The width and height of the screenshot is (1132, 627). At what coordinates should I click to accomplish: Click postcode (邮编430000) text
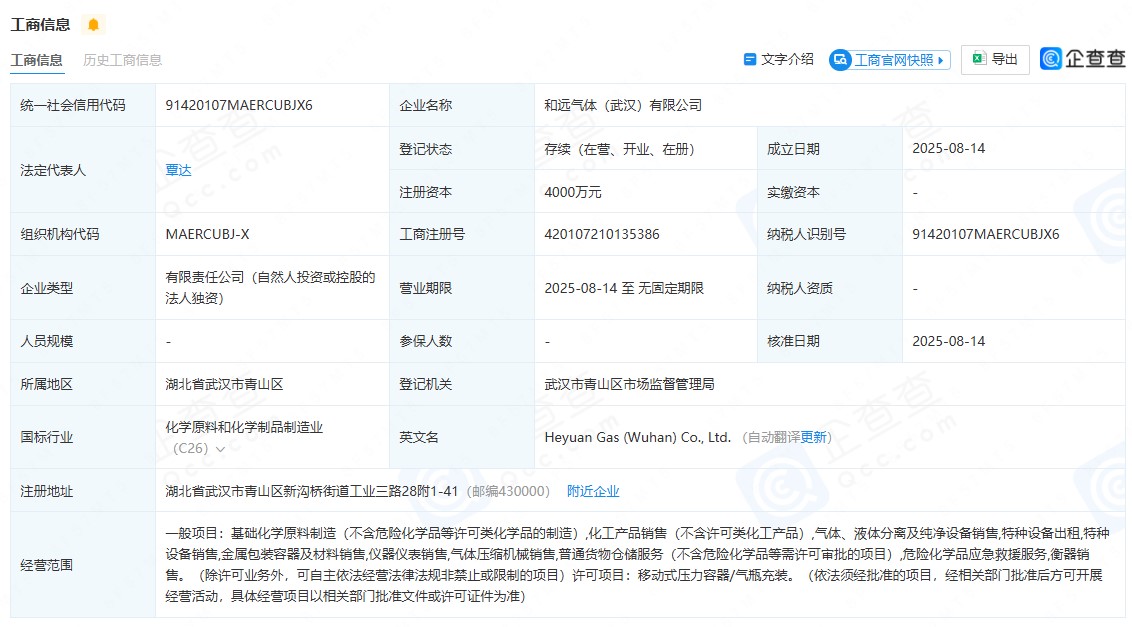coord(508,491)
